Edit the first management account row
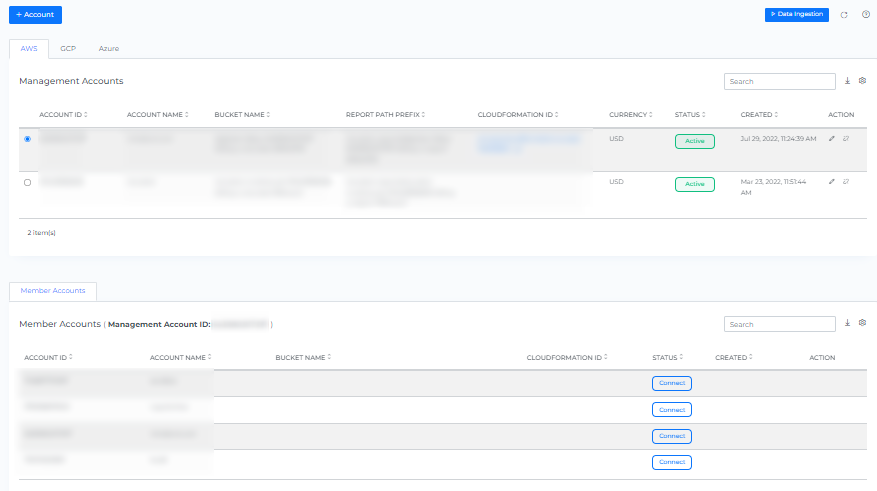The height and width of the screenshot is (491, 877). click(833, 139)
